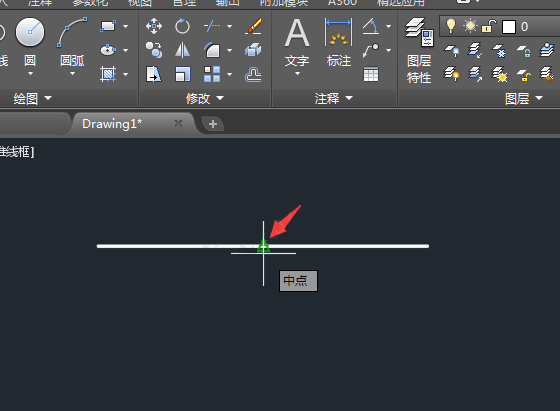Screen dimensions: 560x411
Task: Click the layer Off tool icon
Action: 451,51
